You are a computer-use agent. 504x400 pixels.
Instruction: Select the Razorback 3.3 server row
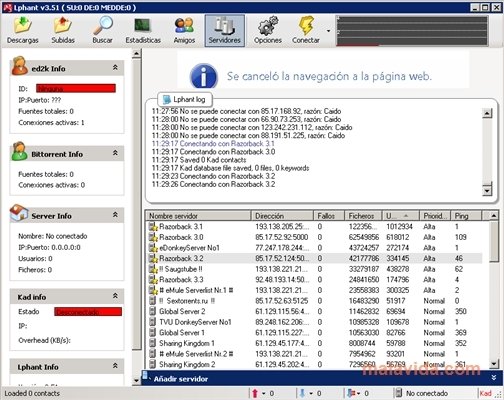pyautogui.click(x=315, y=280)
